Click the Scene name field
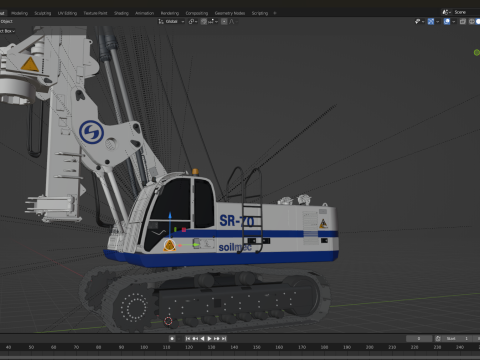 pos(466,12)
